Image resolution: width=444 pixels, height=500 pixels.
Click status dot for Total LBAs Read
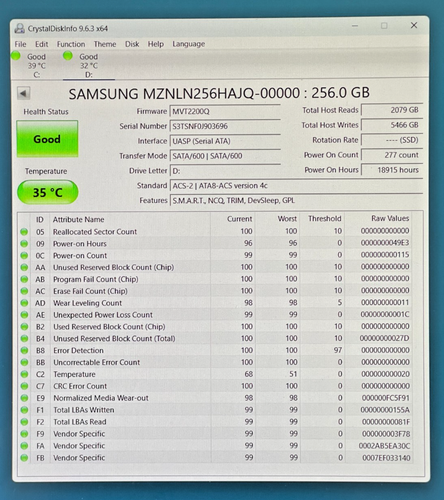pos(24,422)
